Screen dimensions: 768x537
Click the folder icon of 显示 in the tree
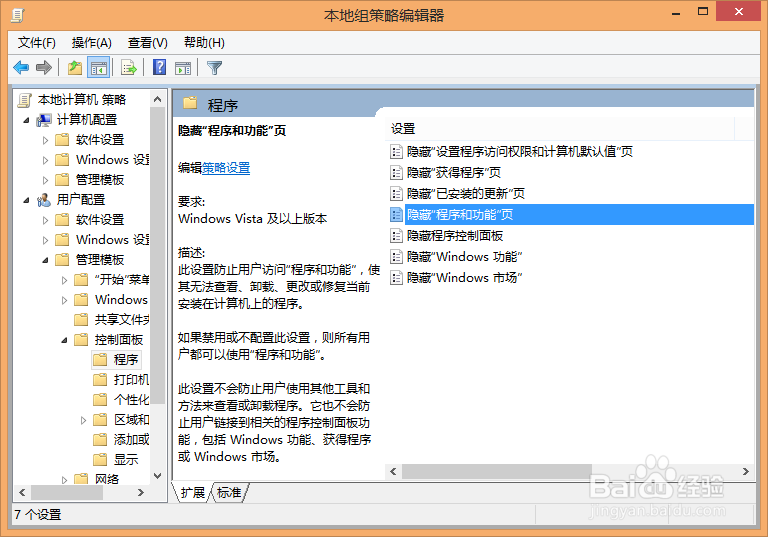(100, 459)
